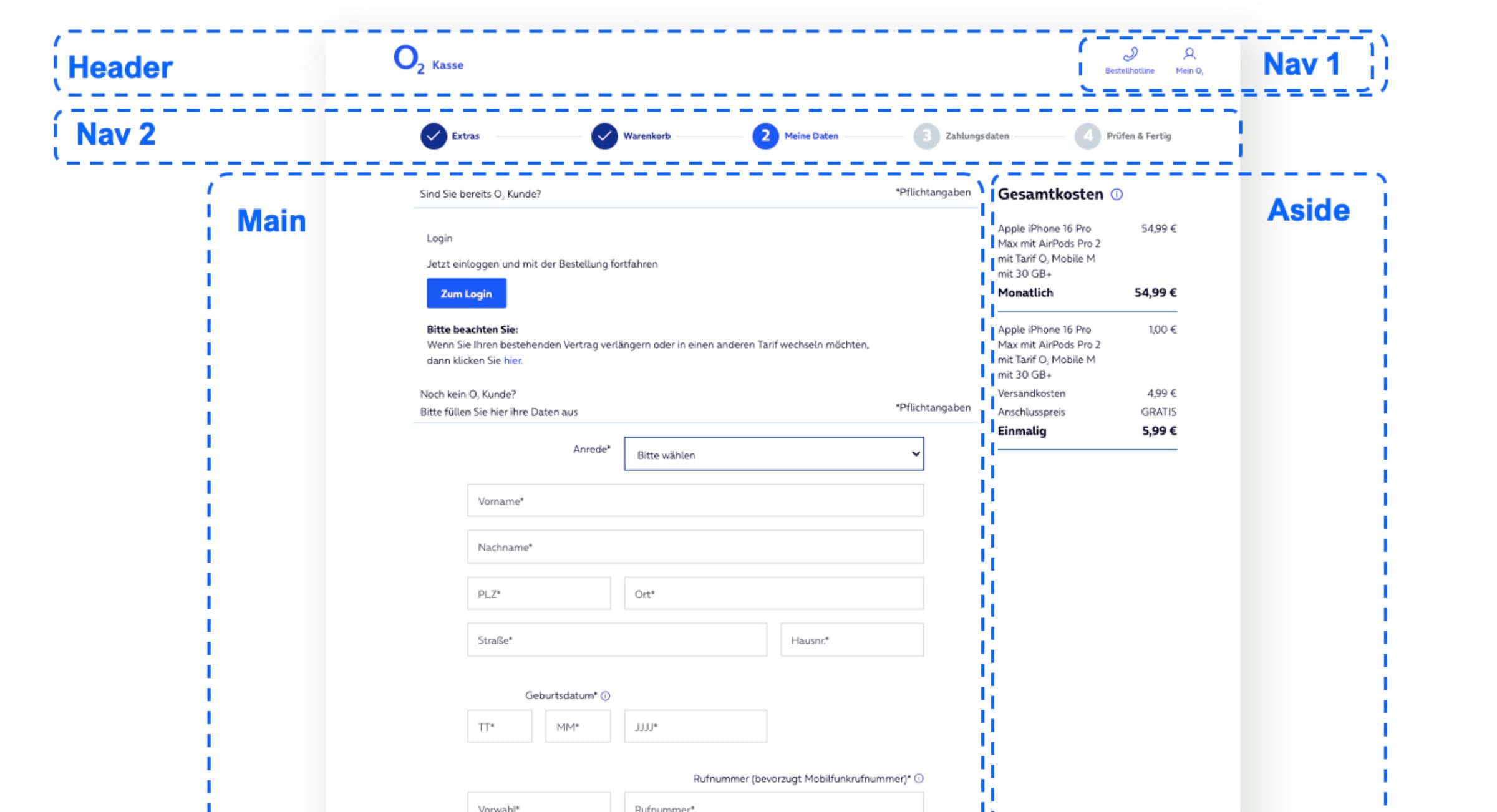Click the O2 logo in the header
This screenshot has height=812, width=1497.
pos(409,59)
